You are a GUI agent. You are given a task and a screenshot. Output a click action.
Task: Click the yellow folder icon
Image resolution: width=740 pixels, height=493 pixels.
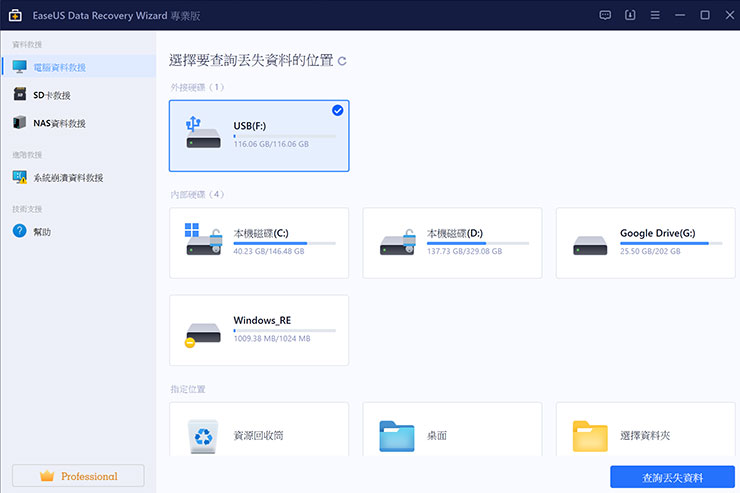[590, 436]
